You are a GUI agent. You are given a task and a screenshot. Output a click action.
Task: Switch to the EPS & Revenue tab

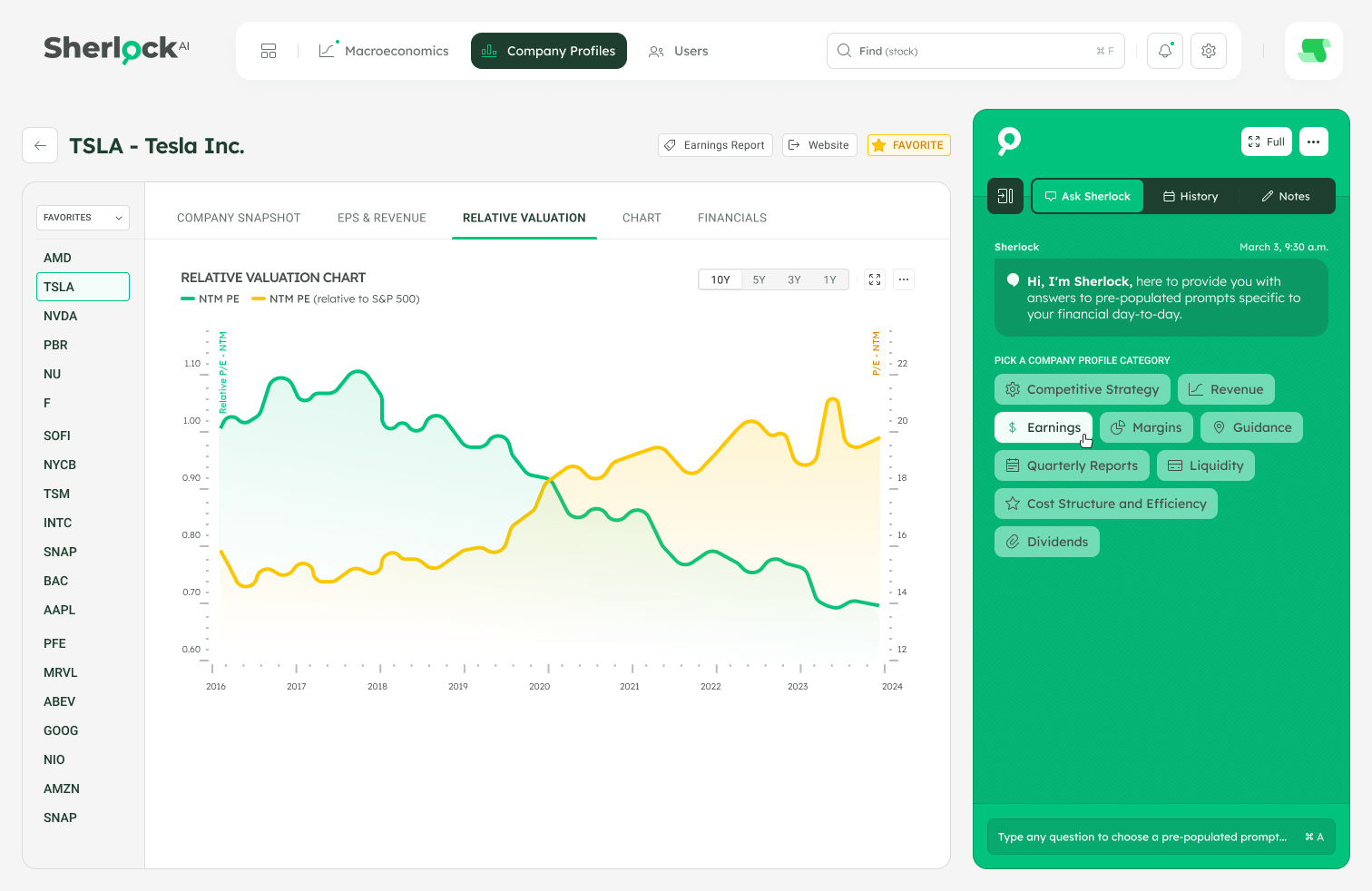coord(382,218)
